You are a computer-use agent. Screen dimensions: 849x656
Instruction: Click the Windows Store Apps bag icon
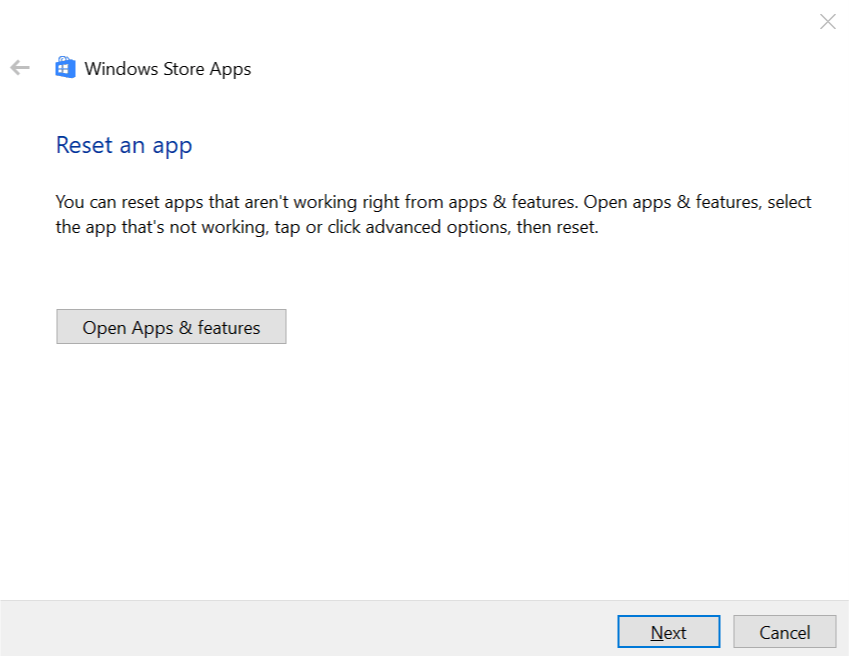coord(65,68)
